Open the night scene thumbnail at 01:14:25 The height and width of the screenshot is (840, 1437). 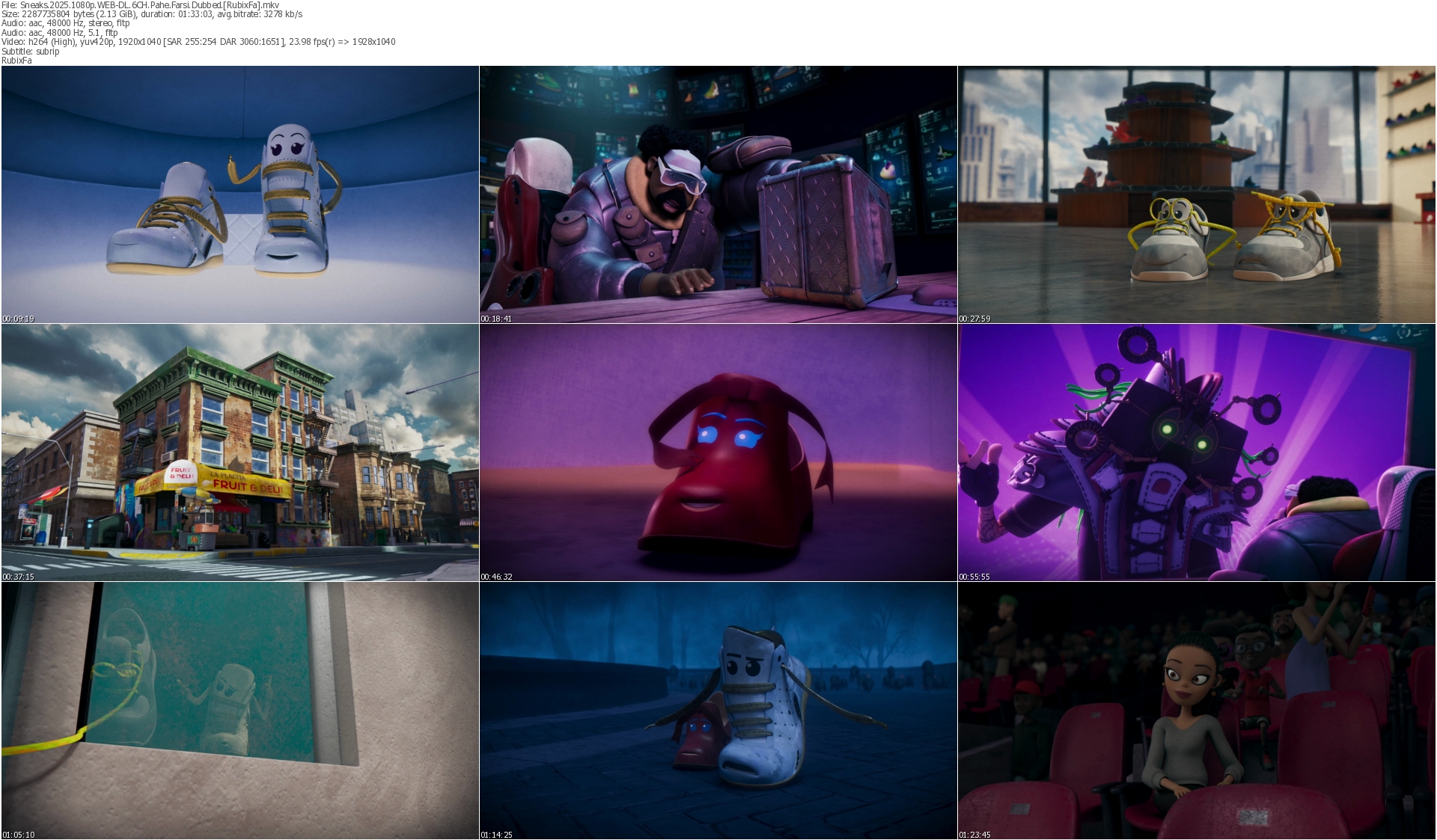(718, 711)
